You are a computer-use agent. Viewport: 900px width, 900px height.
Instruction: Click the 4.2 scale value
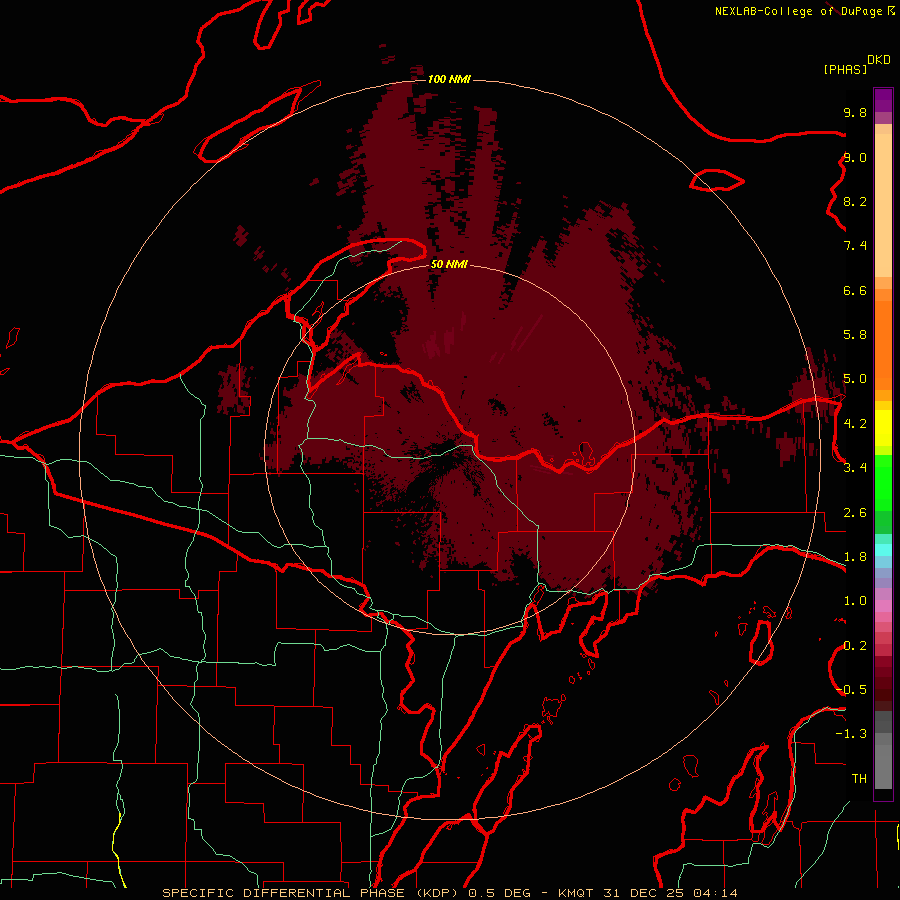855,424
